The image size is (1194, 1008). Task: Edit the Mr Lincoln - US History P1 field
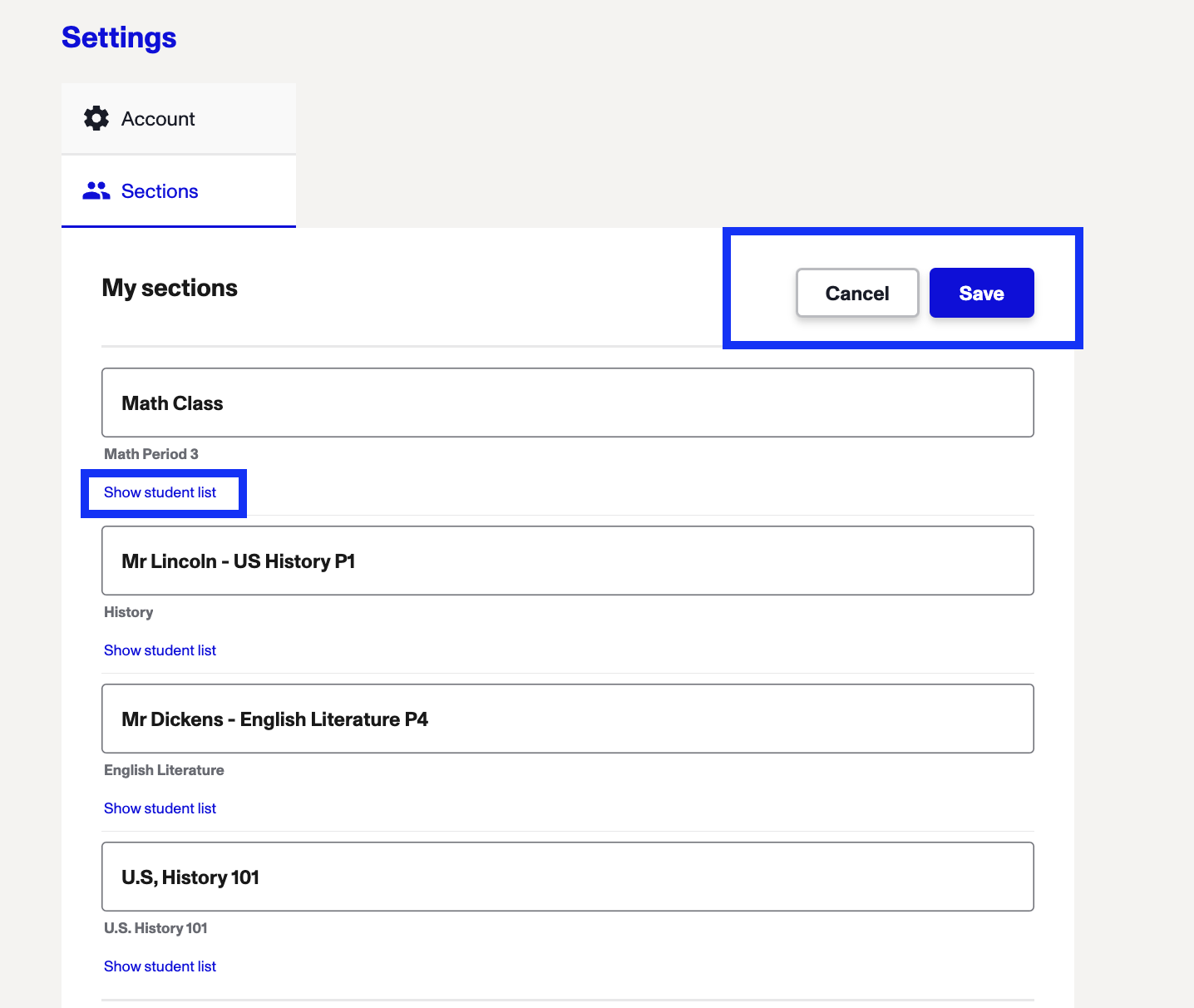point(568,561)
